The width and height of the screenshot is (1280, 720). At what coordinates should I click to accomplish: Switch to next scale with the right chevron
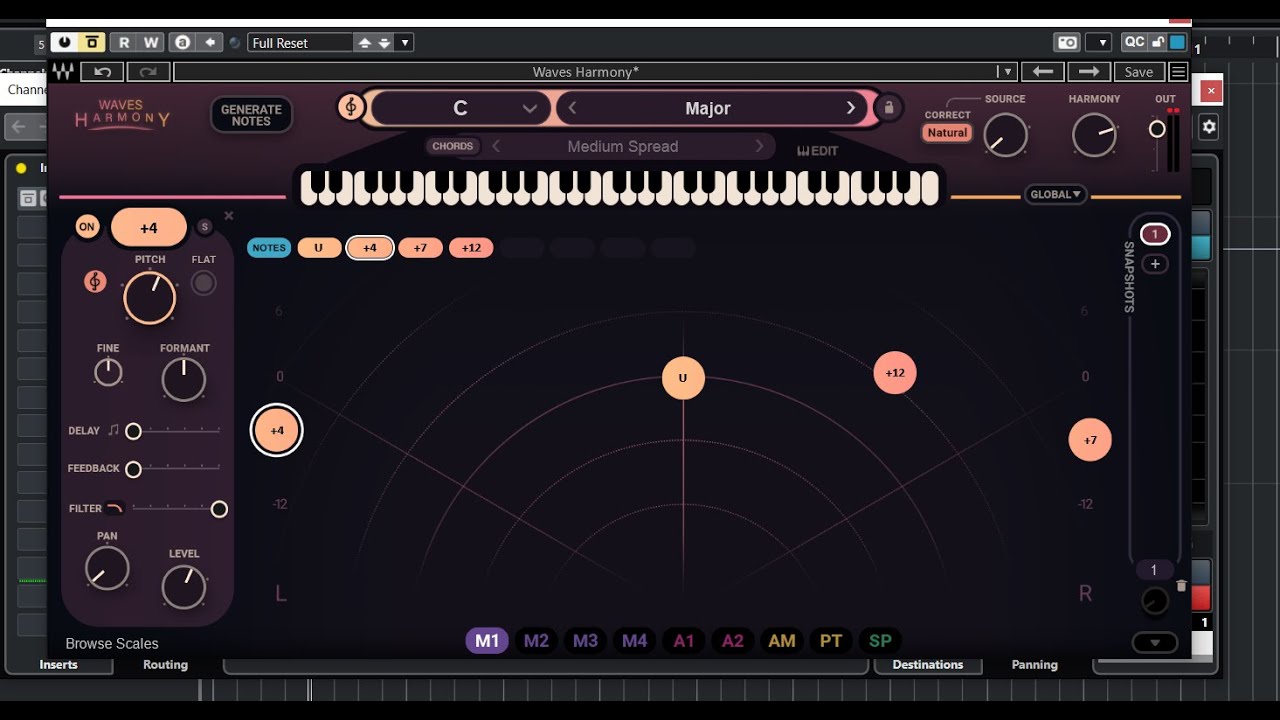(851, 108)
